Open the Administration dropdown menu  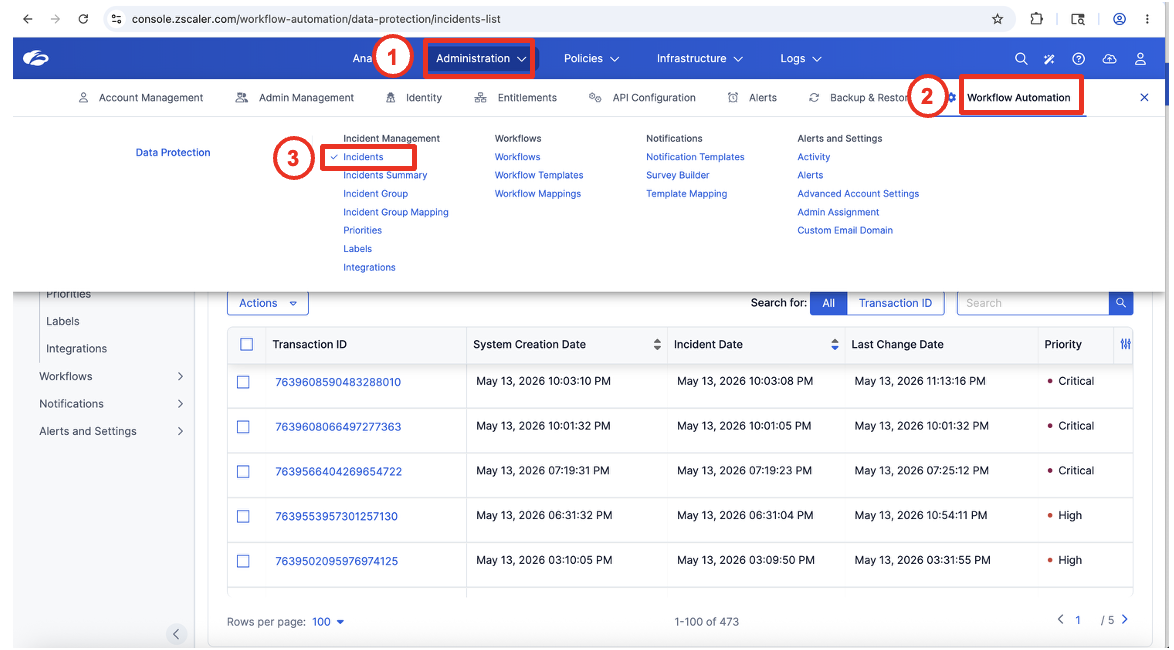click(480, 58)
